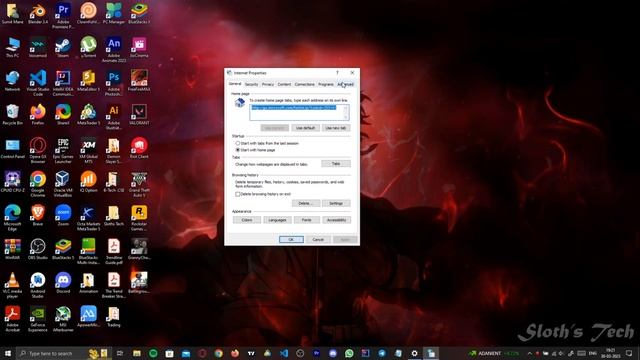The image size is (640, 360).
Task: Select the VALORANT desktop icon
Action: pyautogui.click(x=139, y=115)
